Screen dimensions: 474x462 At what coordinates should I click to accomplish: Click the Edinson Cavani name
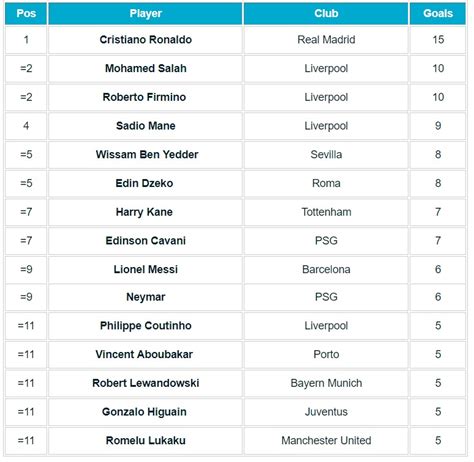pyautogui.click(x=146, y=240)
